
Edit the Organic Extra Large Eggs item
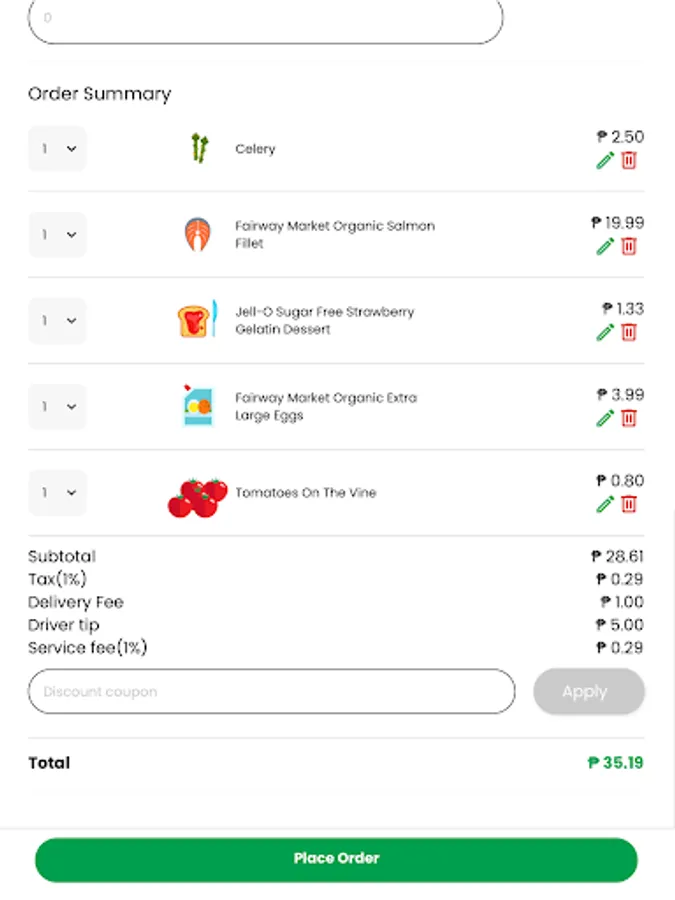coord(605,419)
